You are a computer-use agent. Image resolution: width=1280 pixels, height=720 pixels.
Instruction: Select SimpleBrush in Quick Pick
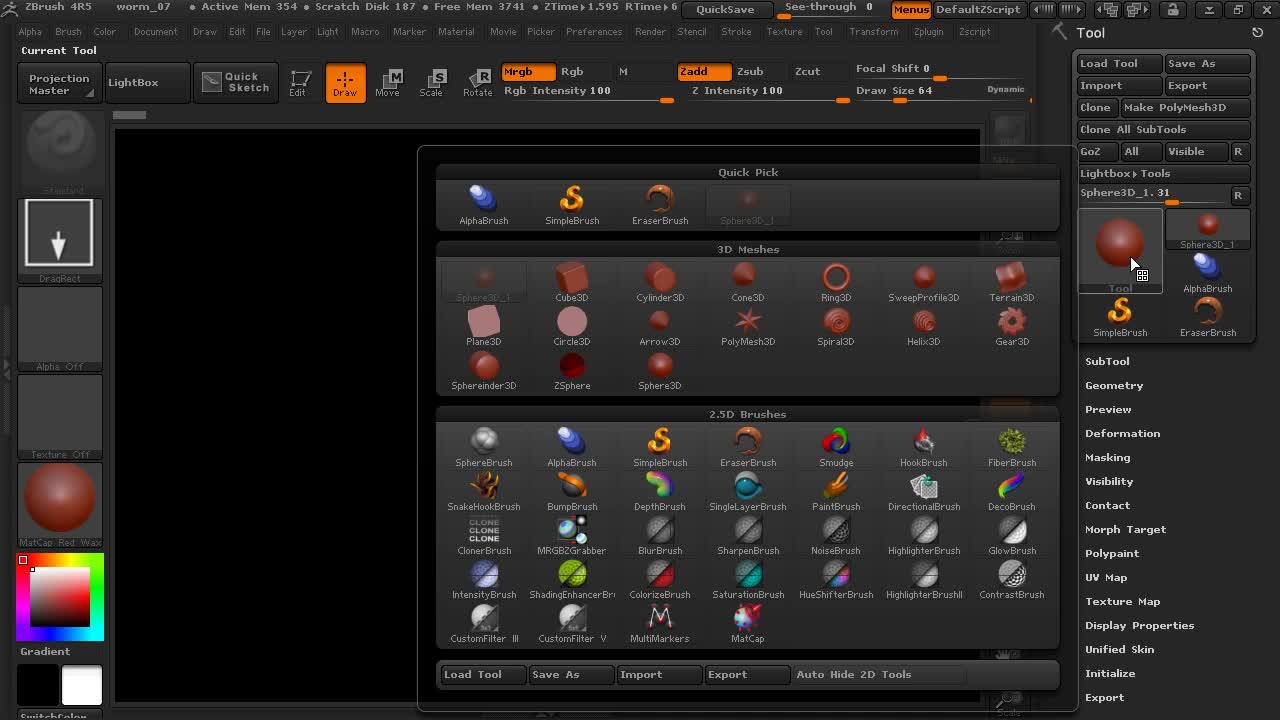tap(572, 204)
